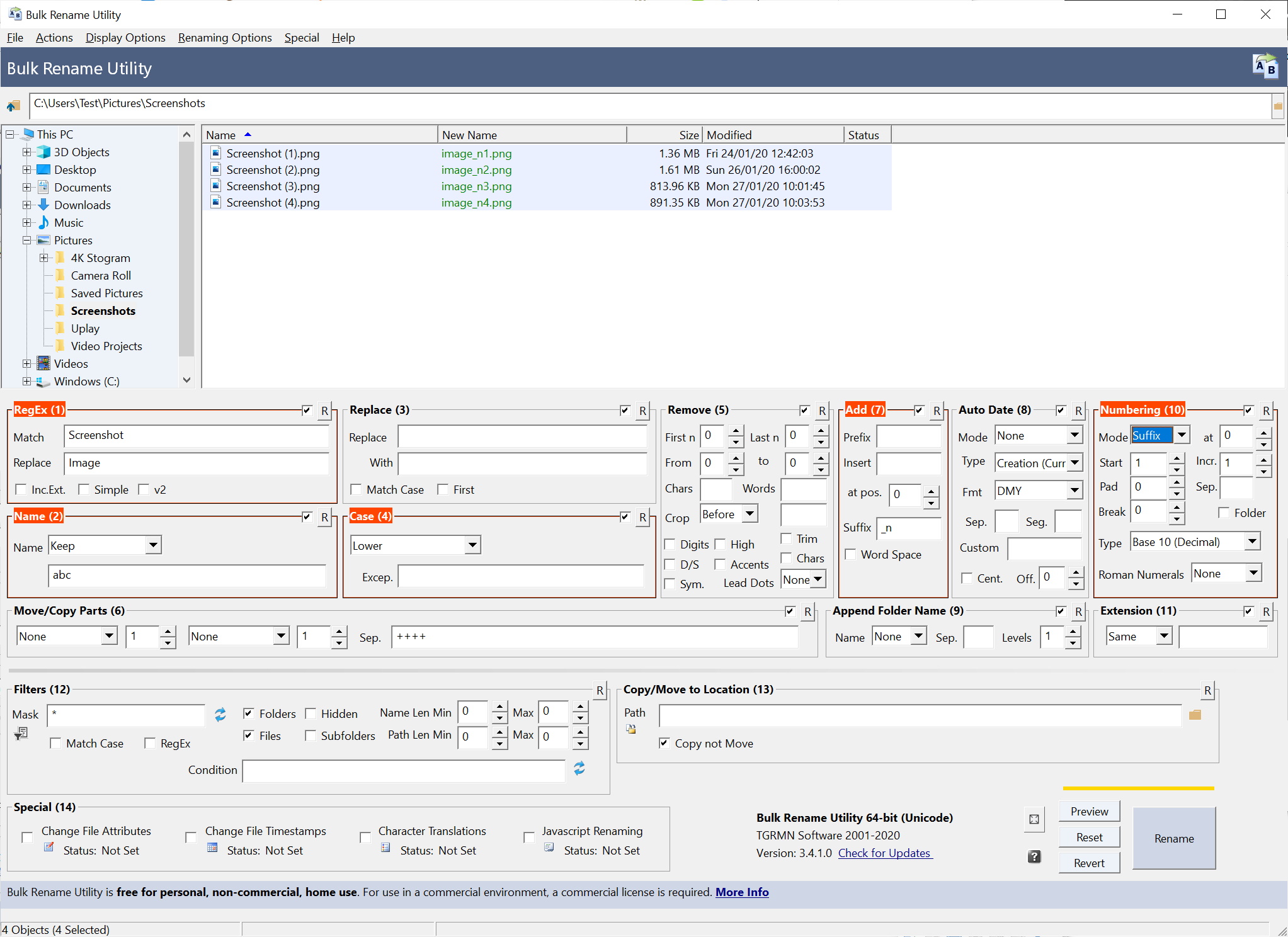This screenshot has width=1288, height=937.
Task: Click the Rename button to apply changes
Action: coord(1173,838)
